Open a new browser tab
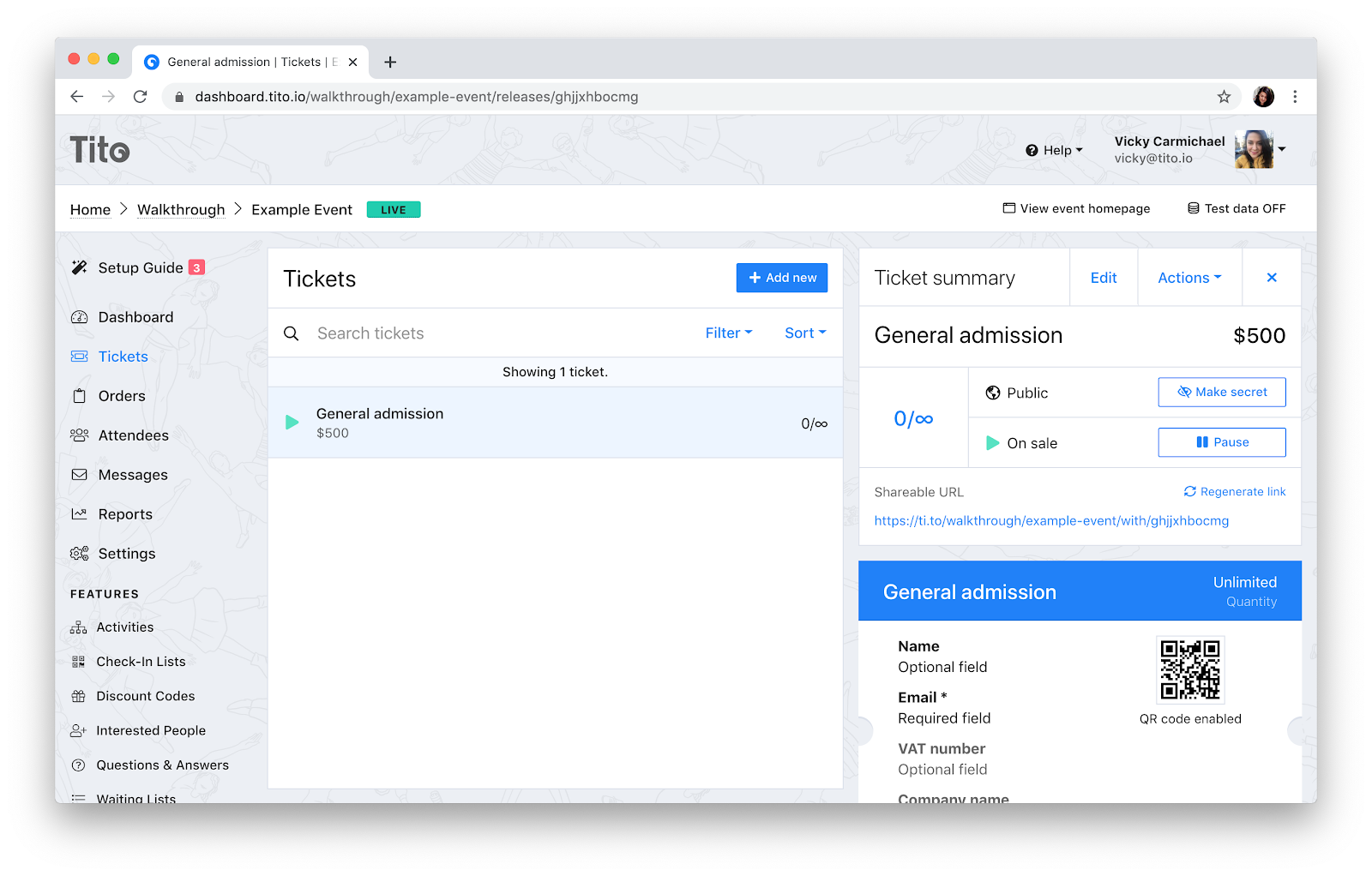This screenshot has width=1372, height=876. point(390,62)
